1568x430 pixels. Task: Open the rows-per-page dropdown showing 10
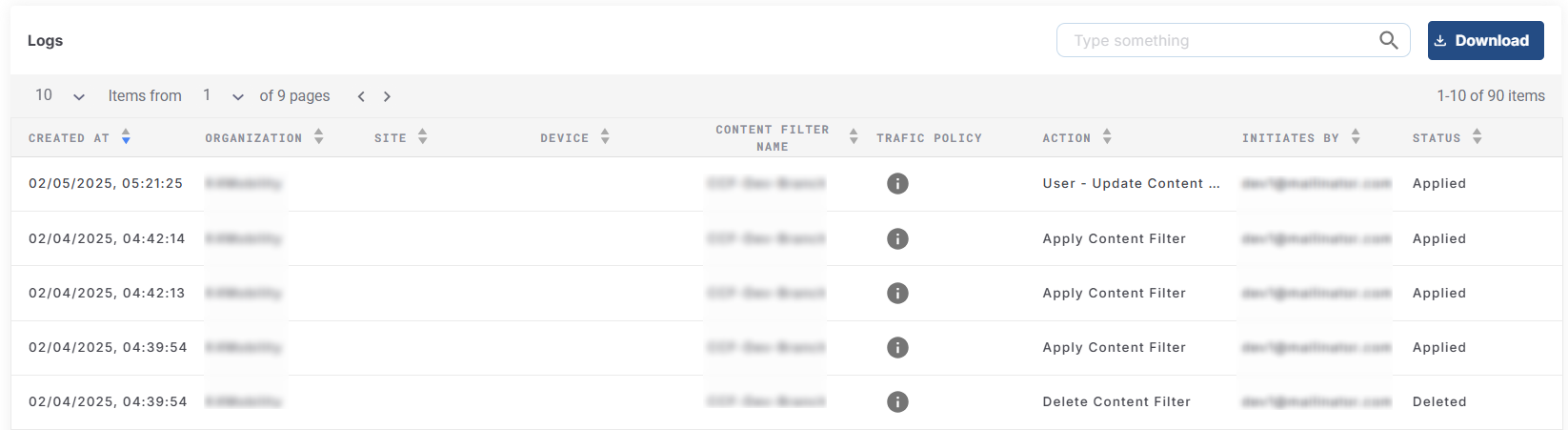coord(60,96)
